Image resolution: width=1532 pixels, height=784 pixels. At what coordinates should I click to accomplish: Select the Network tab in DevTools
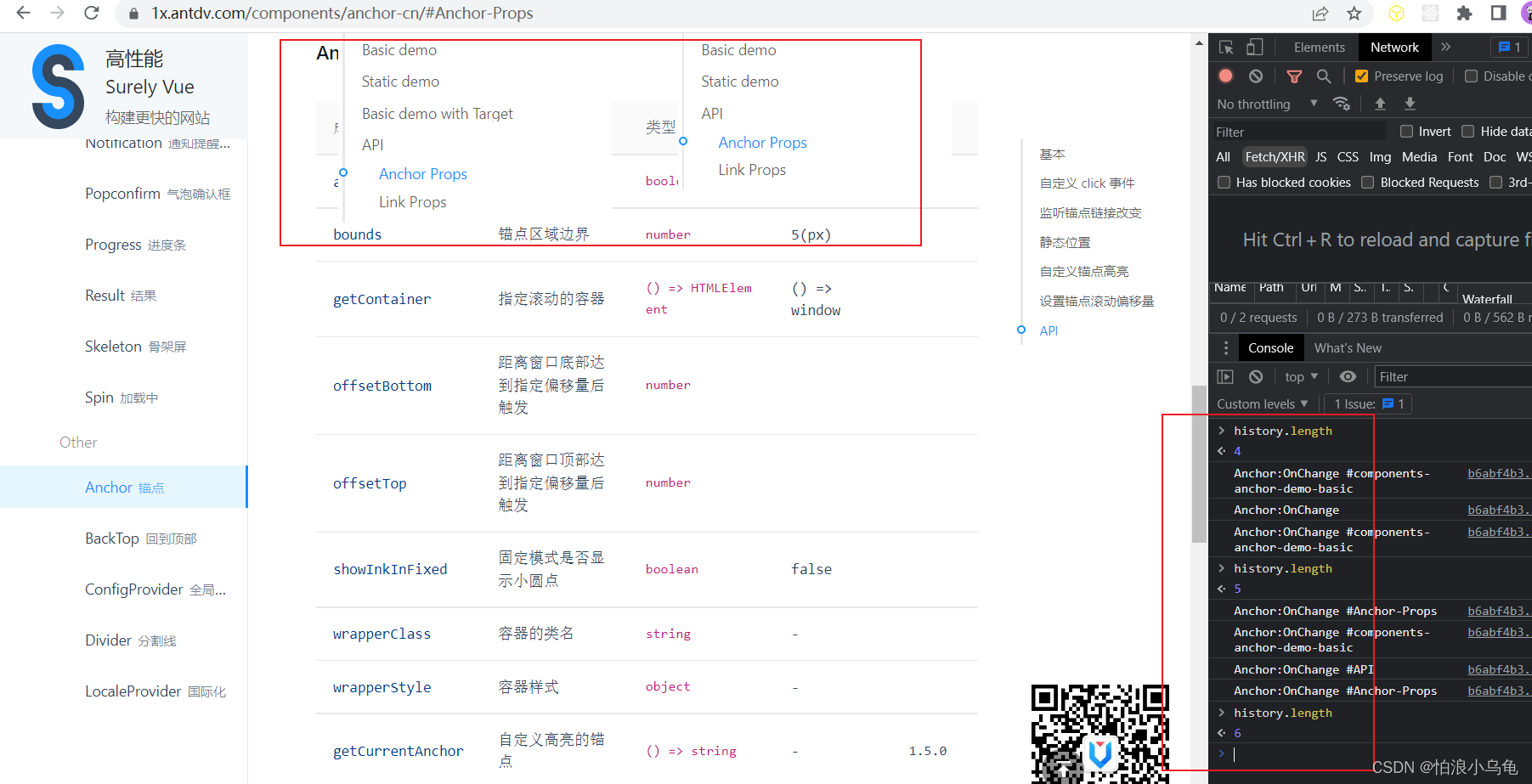(1394, 48)
